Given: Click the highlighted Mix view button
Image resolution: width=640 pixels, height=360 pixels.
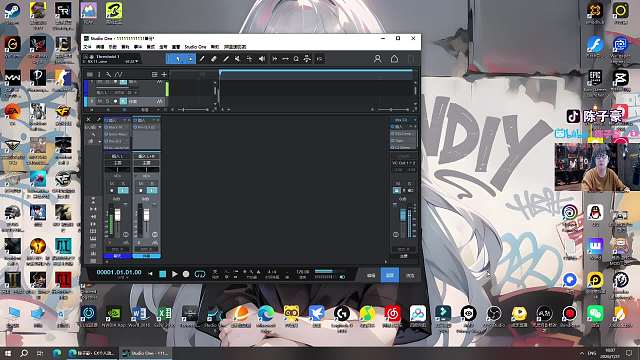Looking at the screenshot, I should tap(390, 276).
